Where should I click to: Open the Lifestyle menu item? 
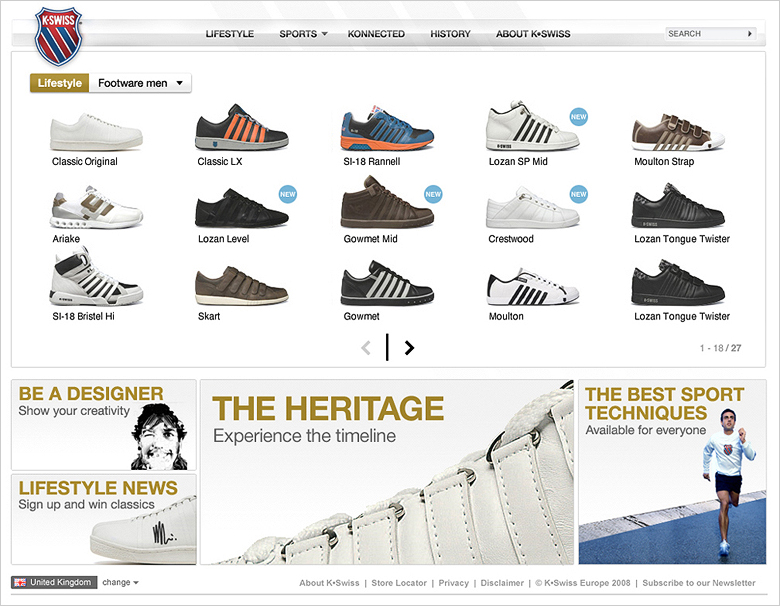pos(230,34)
